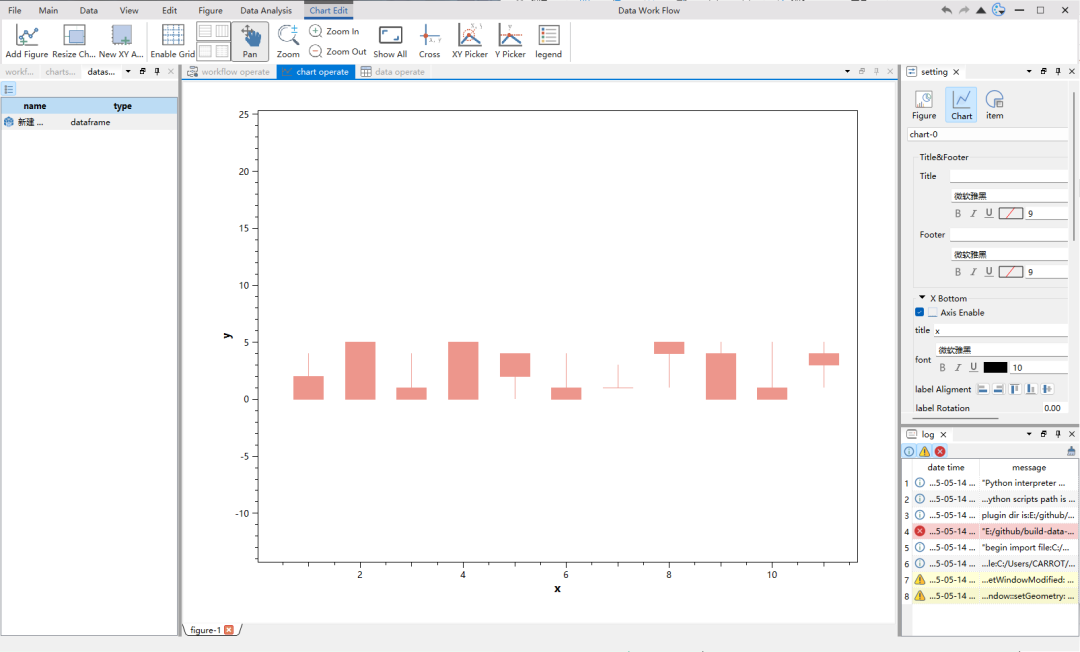Click the globe icon in title bar
1080x652 pixels.
pyautogui.click(x=998, y=10)
